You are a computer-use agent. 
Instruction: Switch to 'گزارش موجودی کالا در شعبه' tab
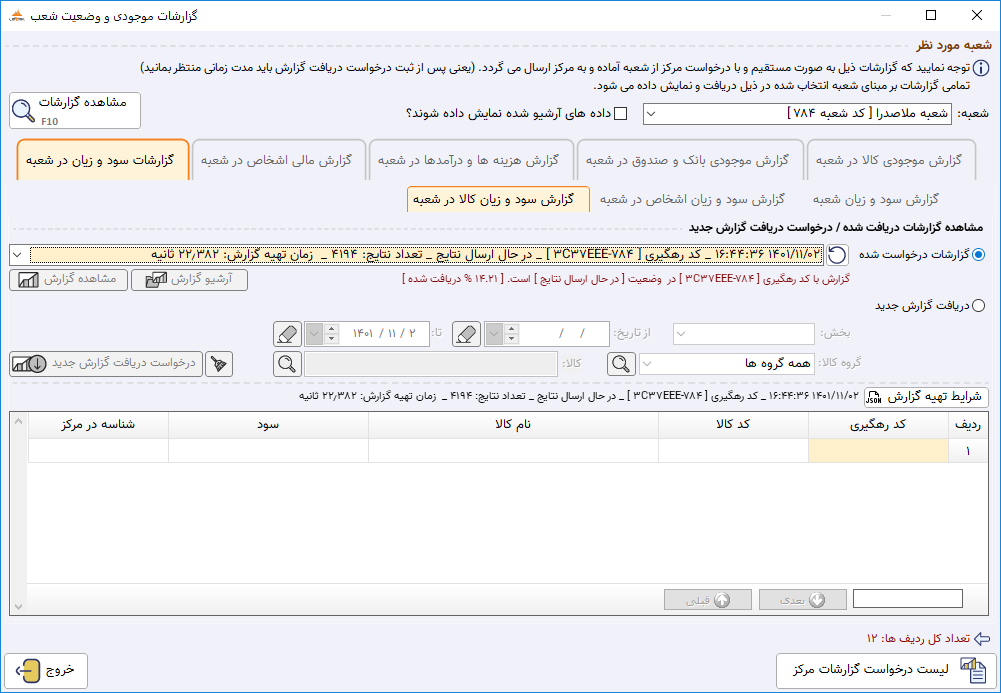[x=891, y=160]
